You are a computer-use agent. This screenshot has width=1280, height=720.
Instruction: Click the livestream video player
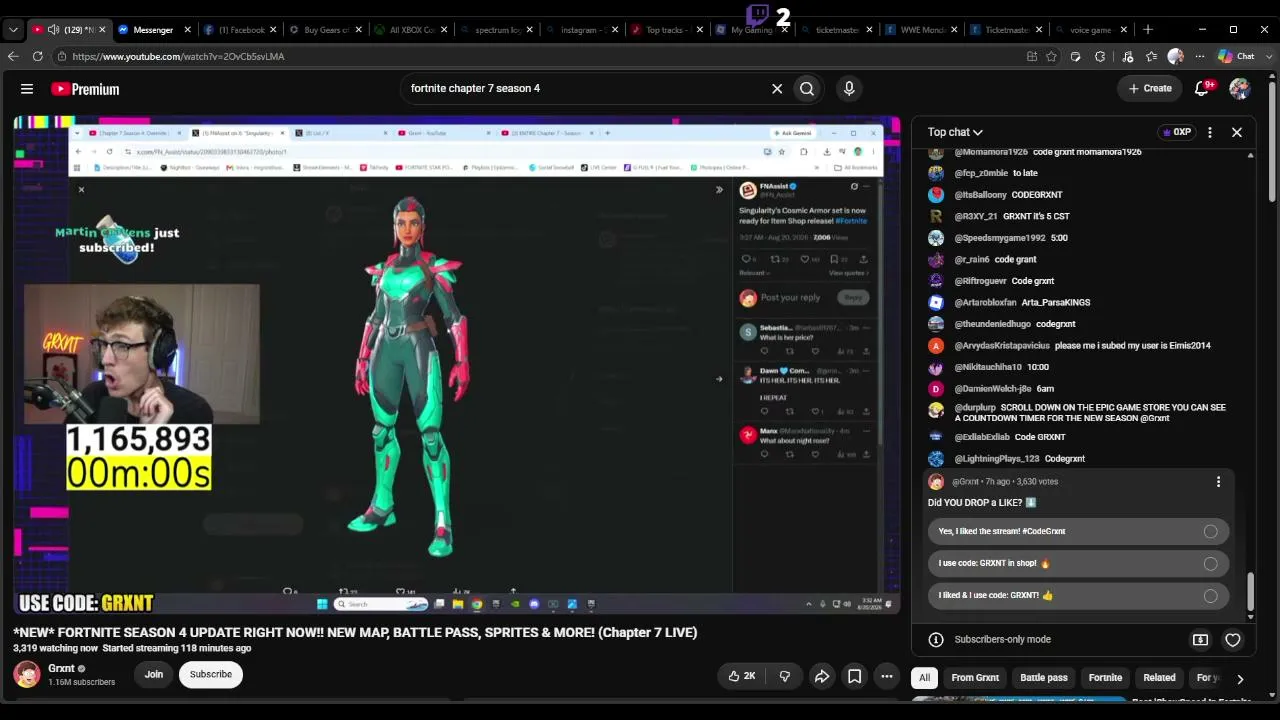(456, 365)
